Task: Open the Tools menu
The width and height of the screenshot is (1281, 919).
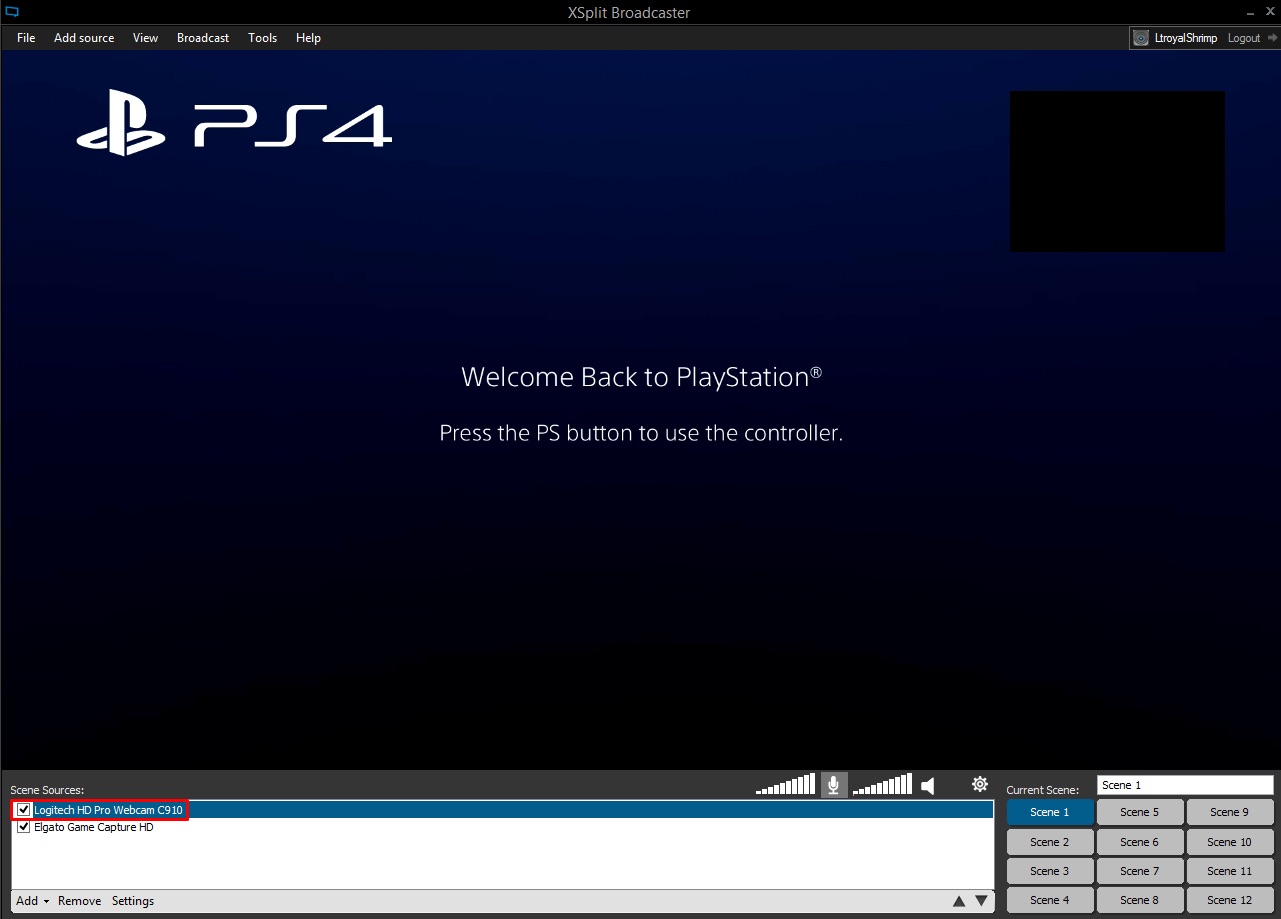Action: 262,38
